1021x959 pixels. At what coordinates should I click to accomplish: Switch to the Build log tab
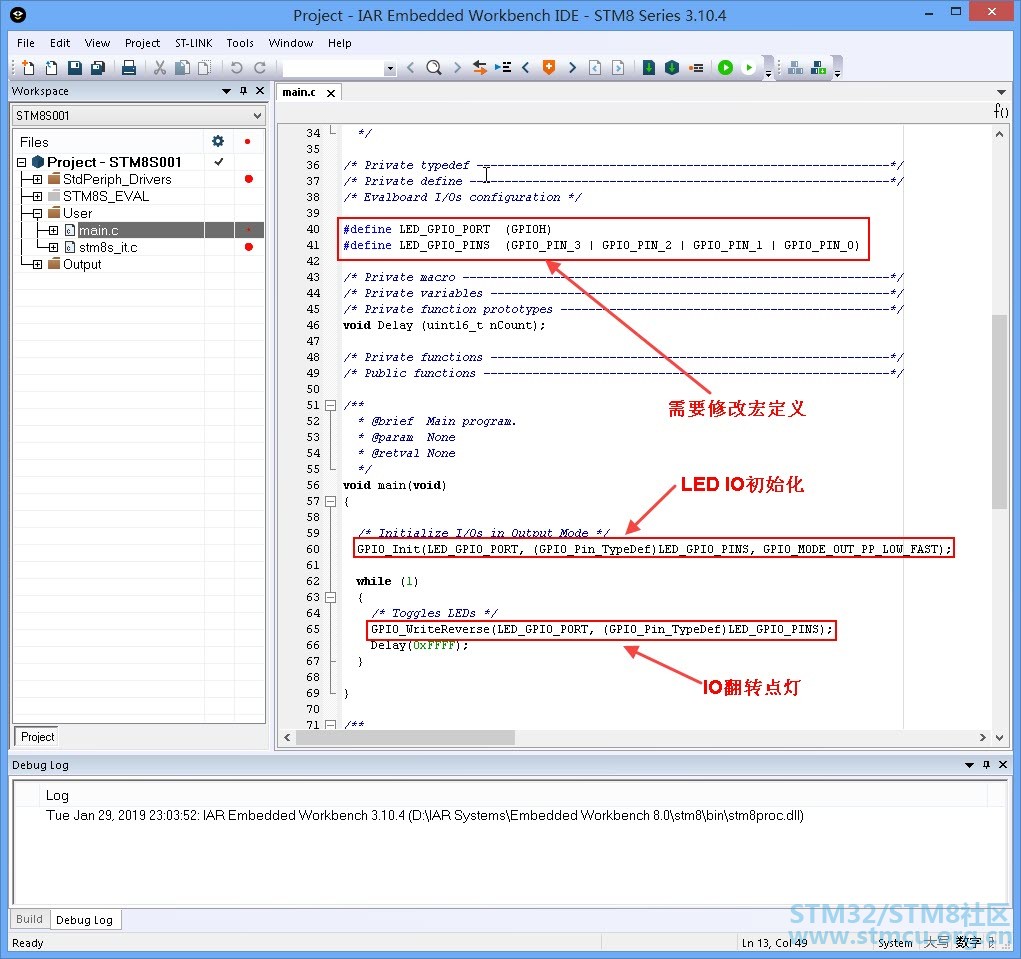[x=29, y=919]
